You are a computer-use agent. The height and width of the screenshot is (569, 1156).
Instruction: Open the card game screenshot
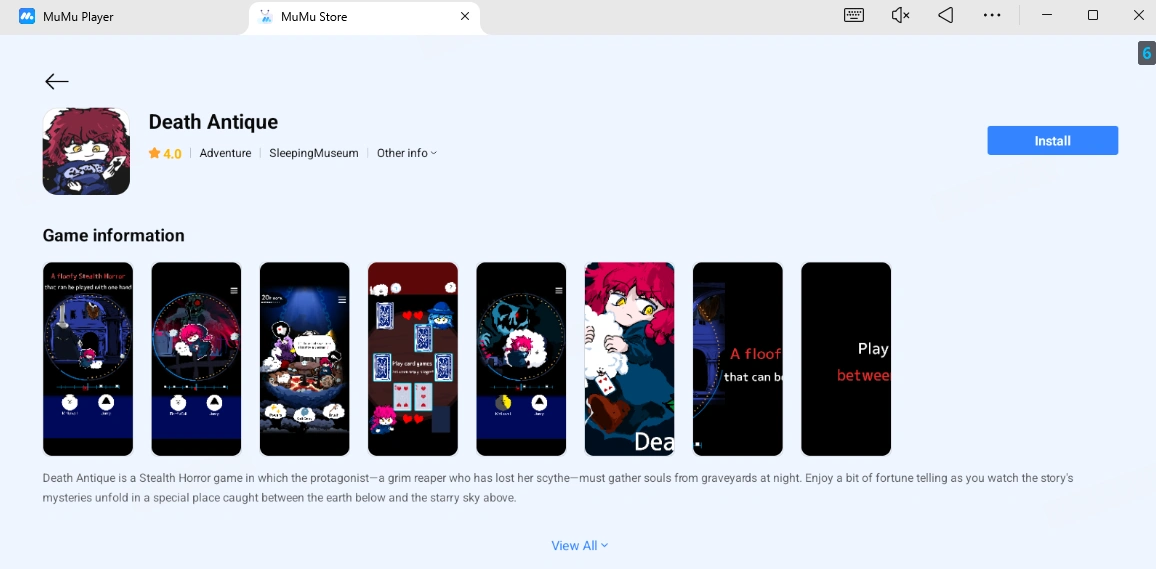tap(413, 359)
